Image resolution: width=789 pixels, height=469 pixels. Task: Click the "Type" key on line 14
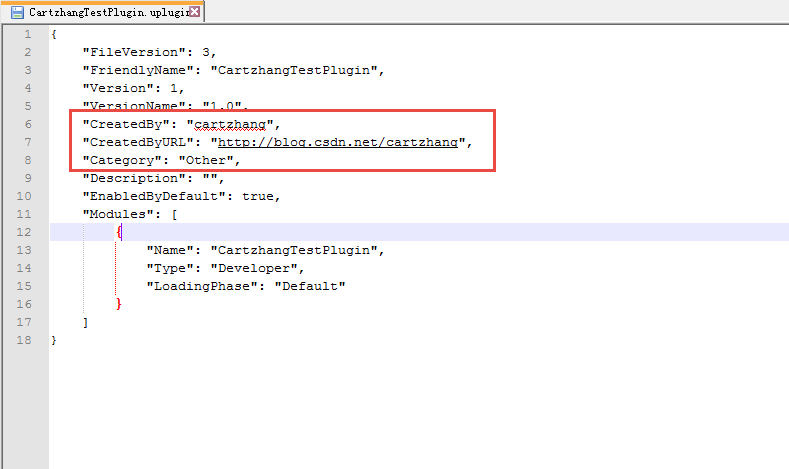(170, 268)
